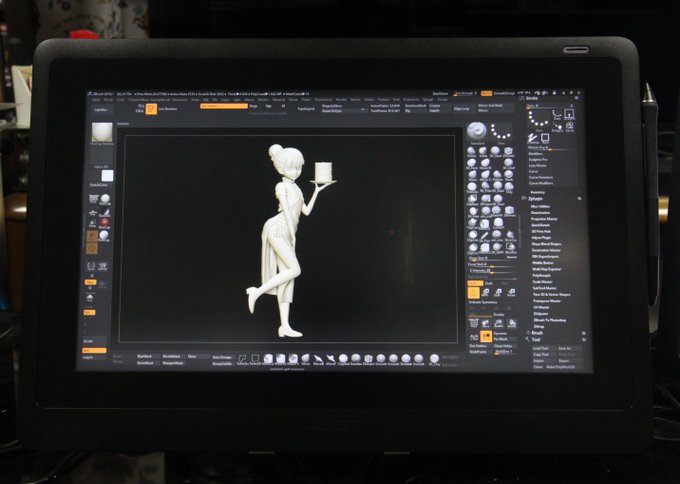Click the LightBox button
The height and width of the screenshot is (484, 680).
point(101,110)
